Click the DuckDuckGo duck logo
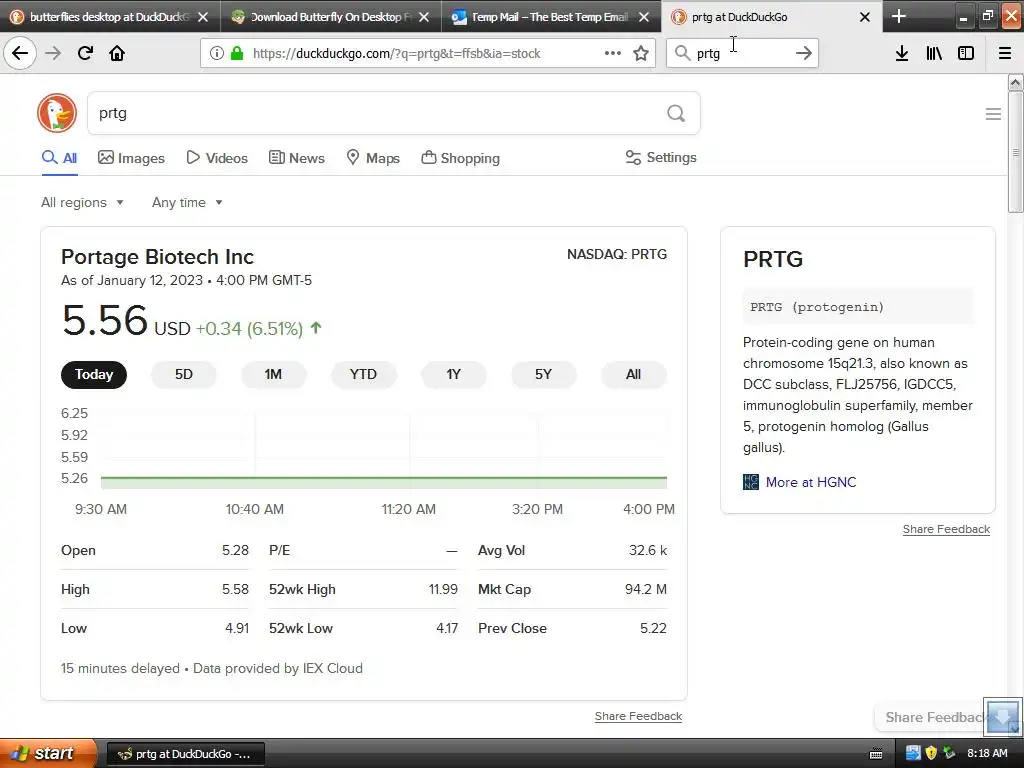 (x=57, y=113)
